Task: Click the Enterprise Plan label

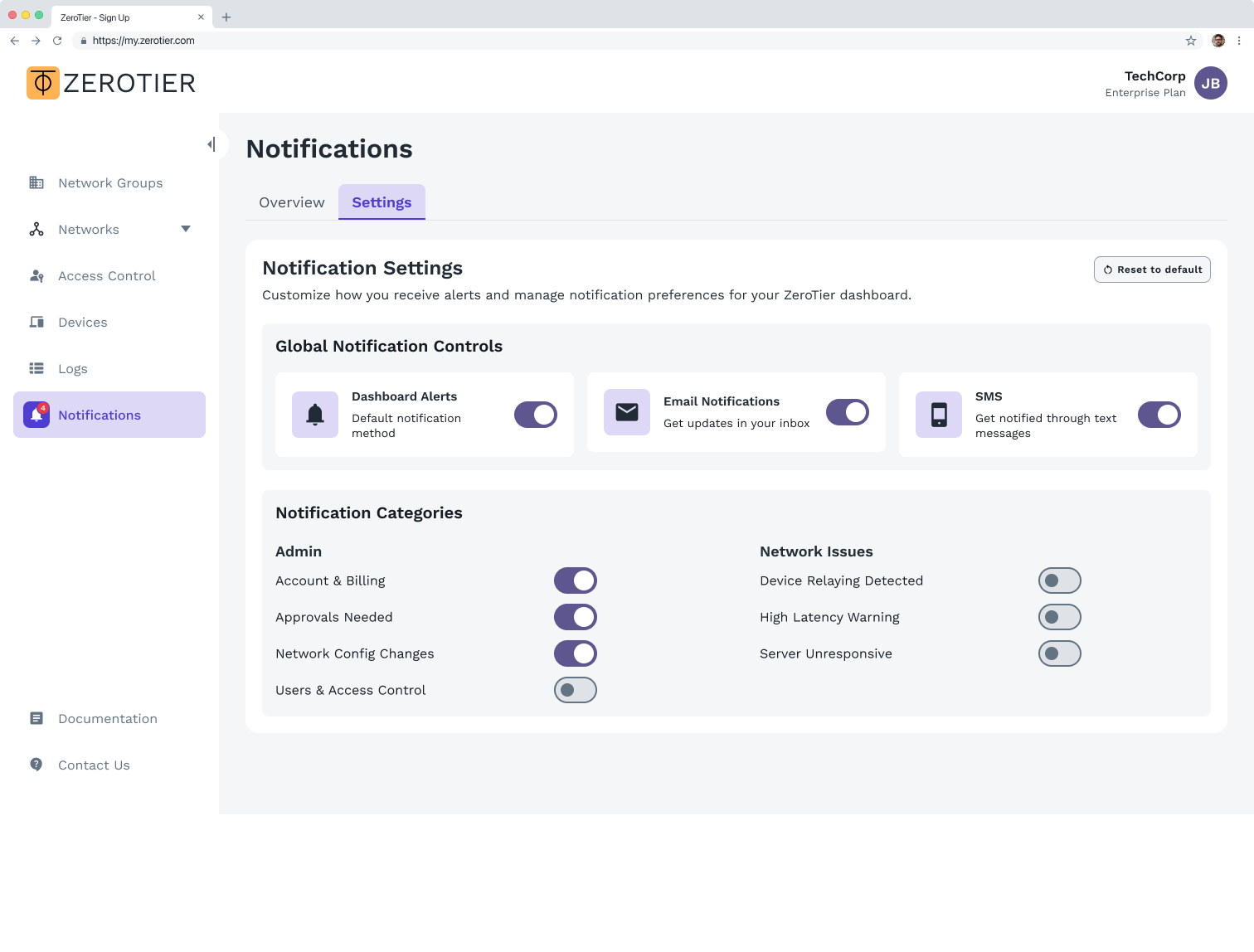Action: coord(1145,93)
